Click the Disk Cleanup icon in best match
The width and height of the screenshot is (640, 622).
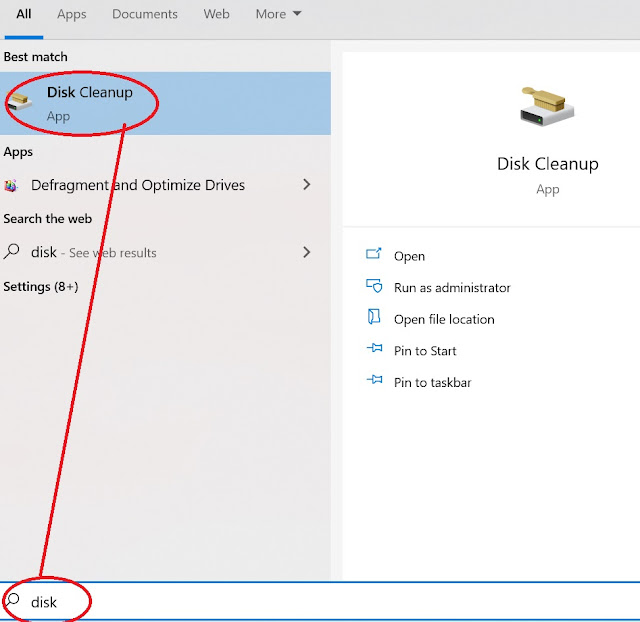20,101
